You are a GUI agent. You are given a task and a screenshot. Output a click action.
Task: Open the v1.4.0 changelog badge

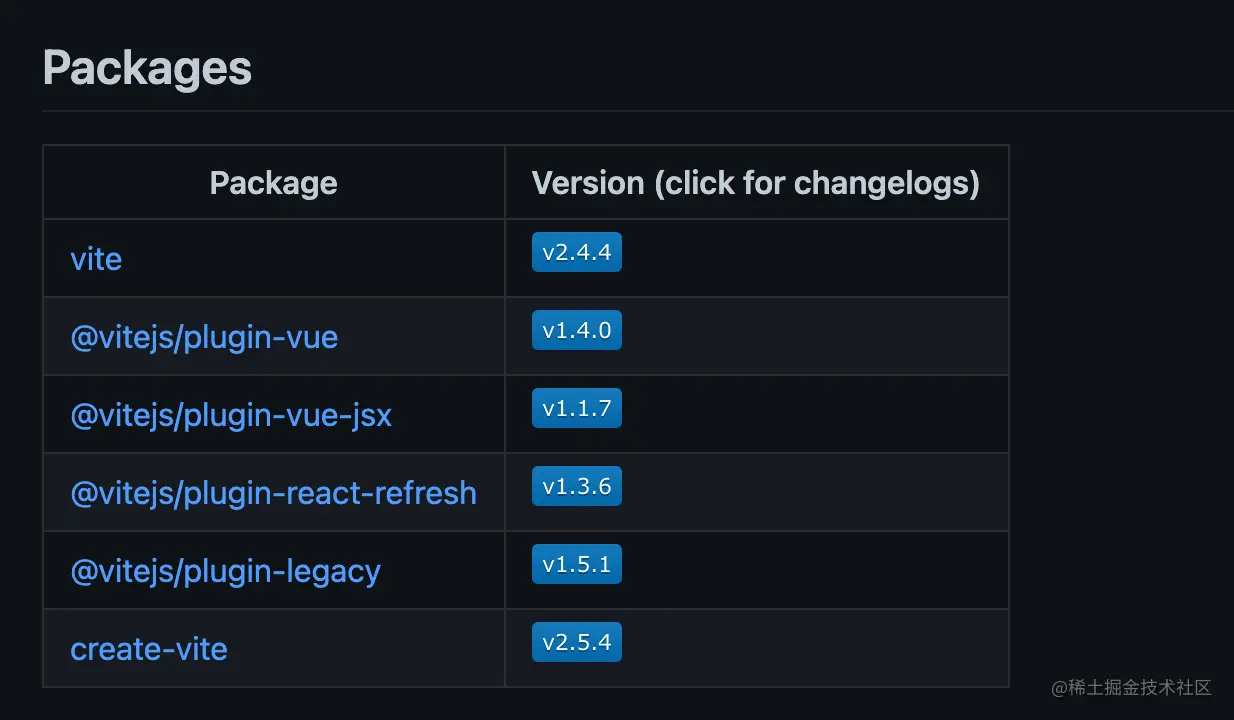[576, 330]
